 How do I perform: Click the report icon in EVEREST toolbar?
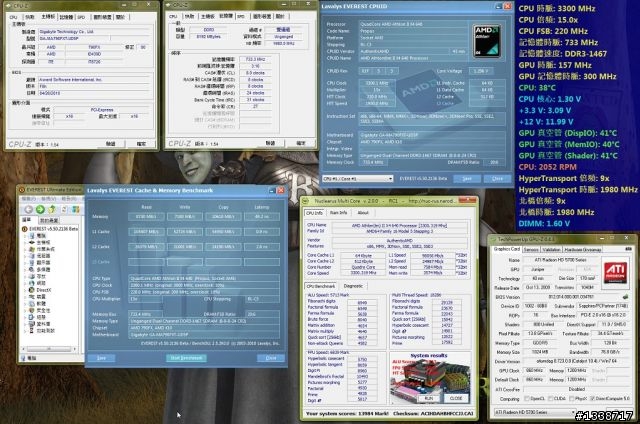pyautogui.click(x=76, y=210)
